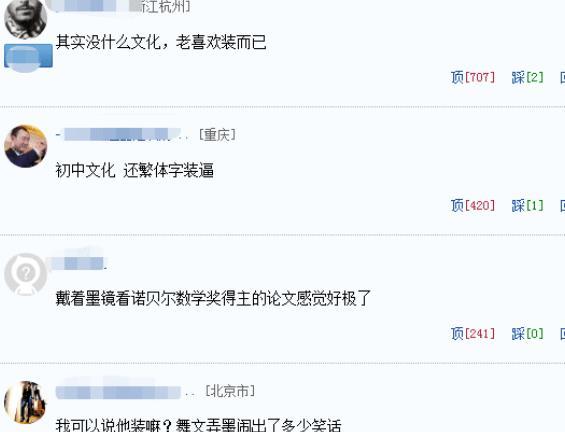Screen dimensions: 565x432
Task: Click the gray default question-mark avatar
Action: click(x=26, y=274)
